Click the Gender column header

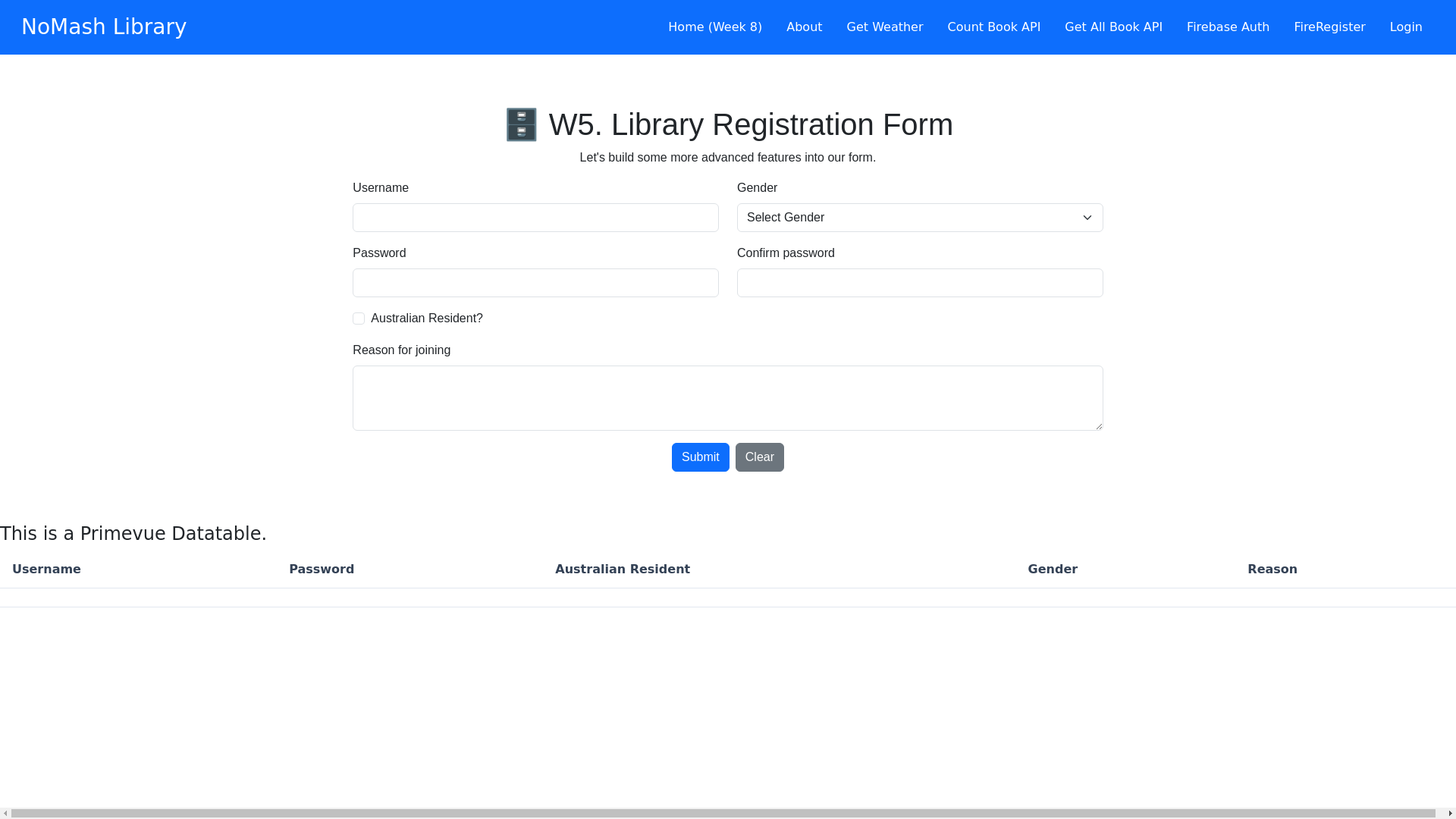(x=1053, y=570)
